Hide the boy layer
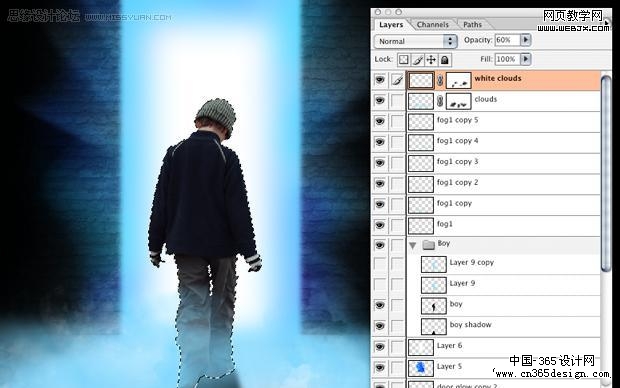The height and width of the screenshot is (388, 620). (380, 305)
